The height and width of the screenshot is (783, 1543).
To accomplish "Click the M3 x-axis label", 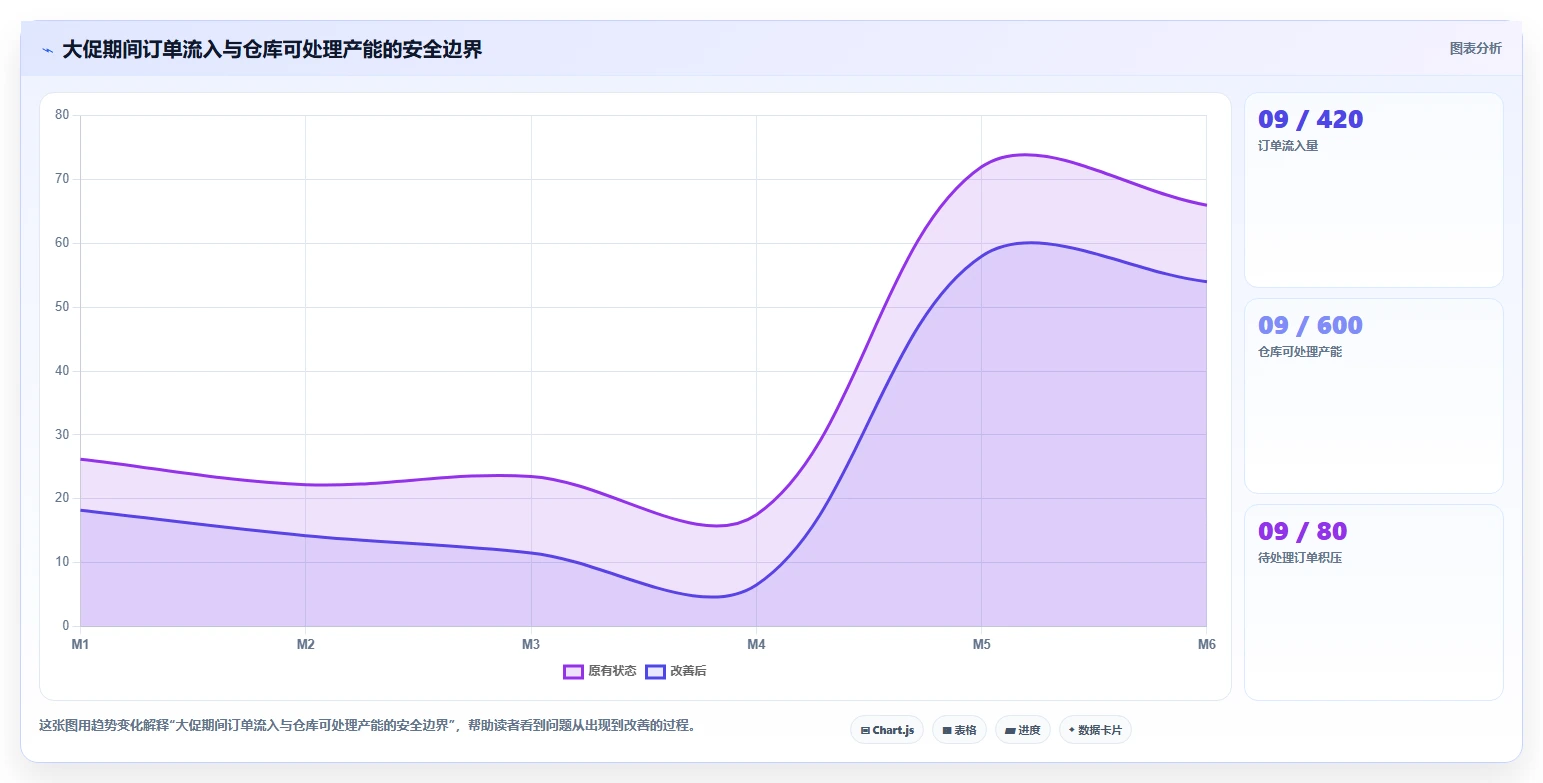I will (x=531, y=645).
